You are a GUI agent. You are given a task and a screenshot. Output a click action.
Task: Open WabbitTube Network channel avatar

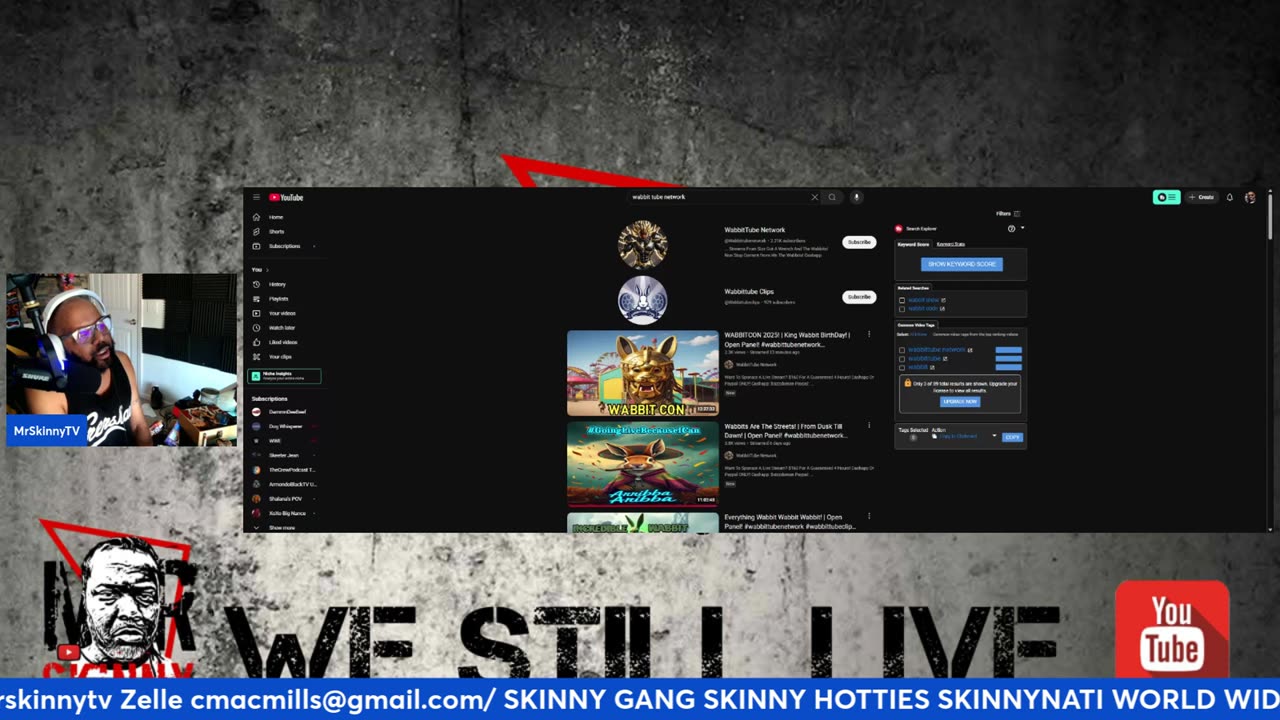tap(642, 244)
